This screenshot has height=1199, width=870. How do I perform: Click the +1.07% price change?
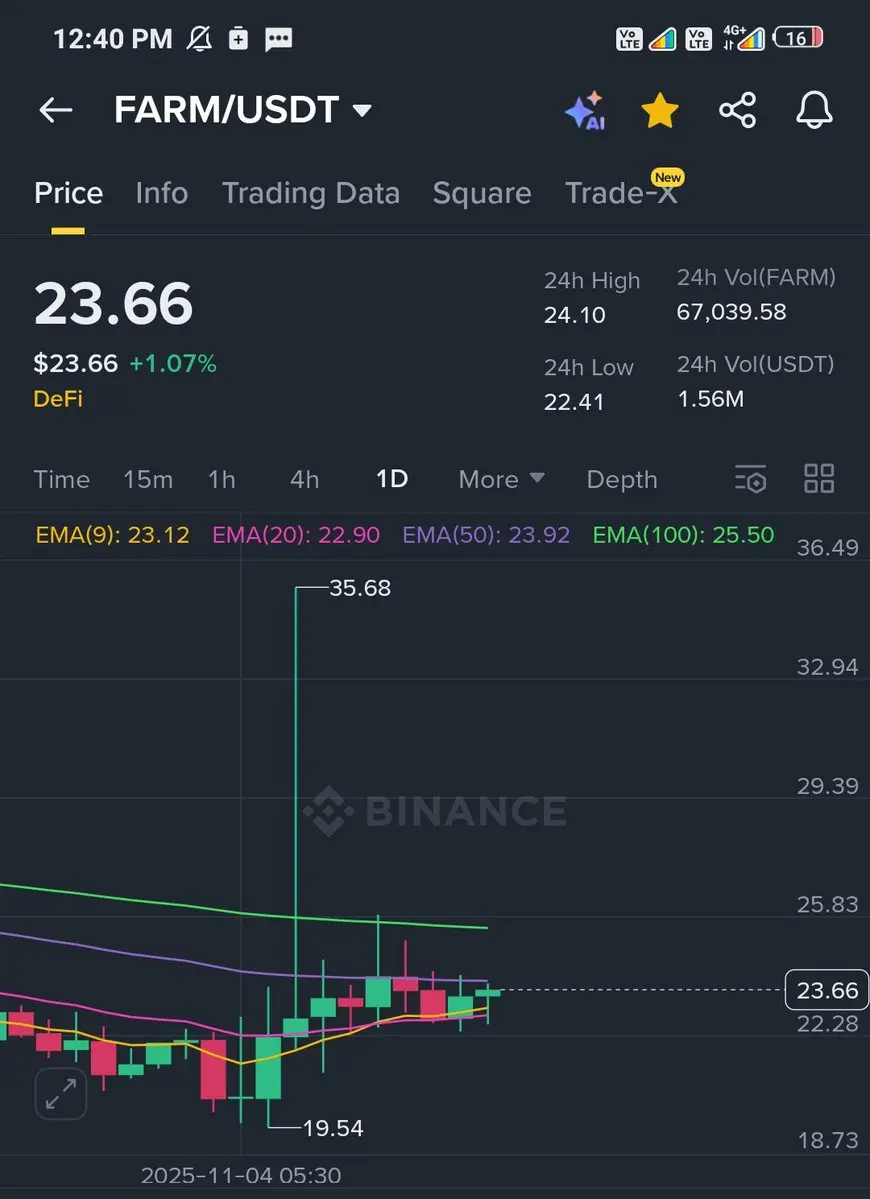(173, 363)
